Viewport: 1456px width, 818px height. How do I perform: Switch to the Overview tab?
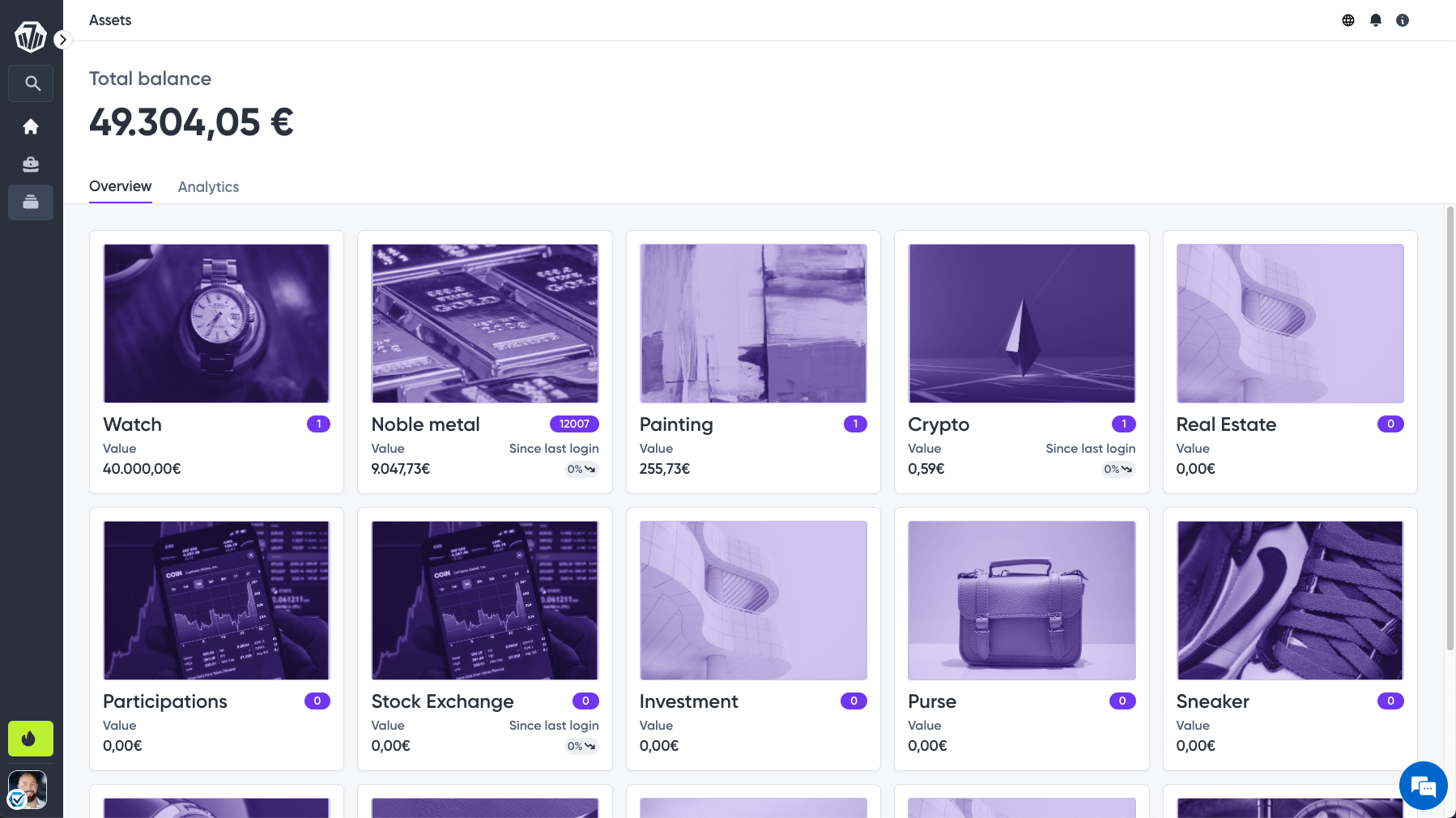[x=121, y=186]
